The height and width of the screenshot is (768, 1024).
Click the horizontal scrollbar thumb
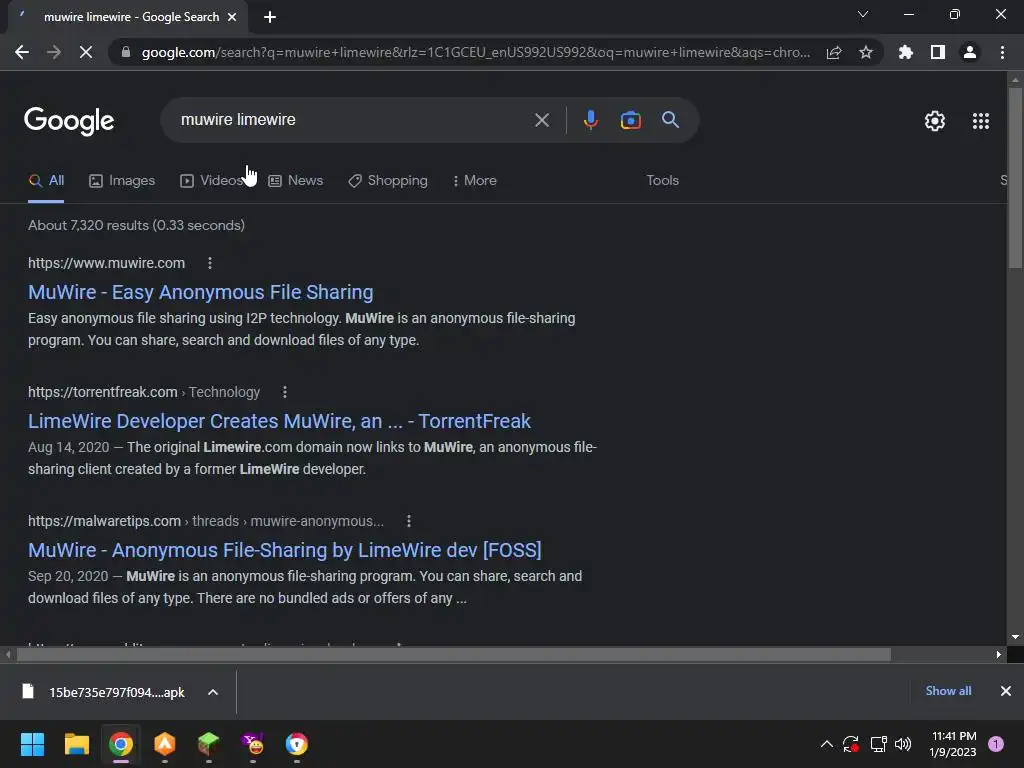coord(453,654)
